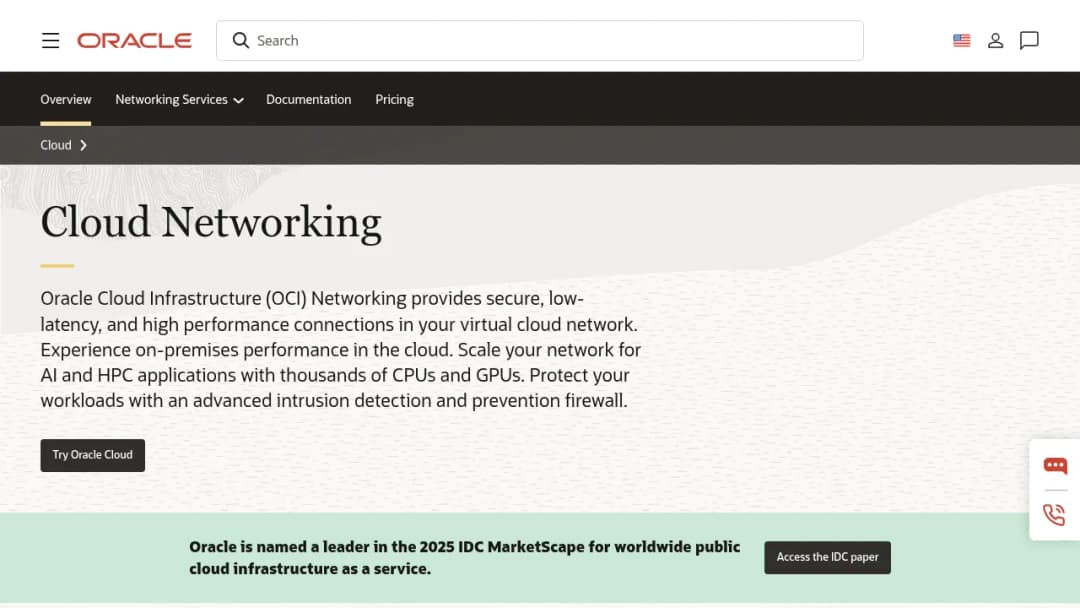Select the Overview tab
1080x608 pixels.
tap(65, 99)
